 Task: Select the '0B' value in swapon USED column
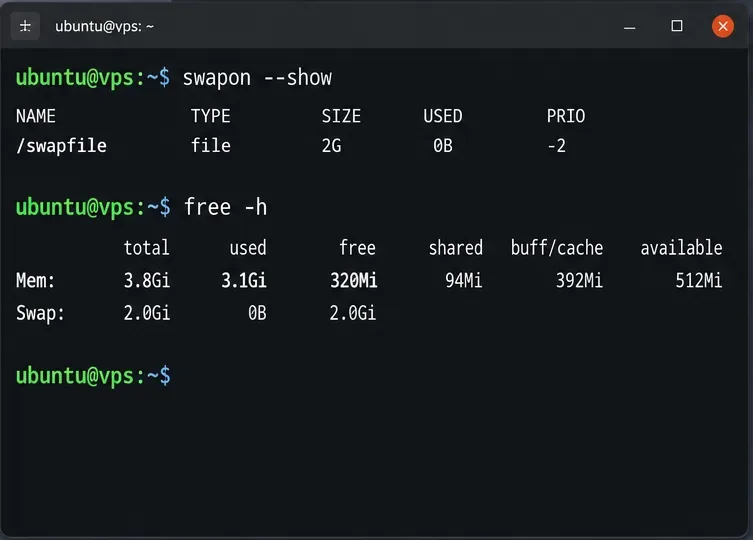pyautogui.click(x=443, y=145)
